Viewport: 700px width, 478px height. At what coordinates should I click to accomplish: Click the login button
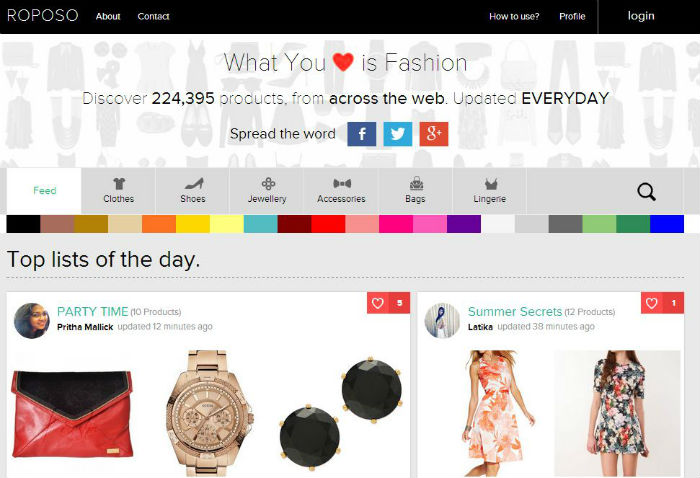[641, 16]
